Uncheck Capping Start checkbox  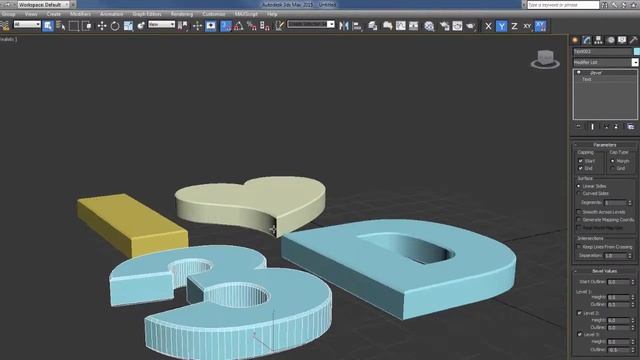tap(580, 161)
